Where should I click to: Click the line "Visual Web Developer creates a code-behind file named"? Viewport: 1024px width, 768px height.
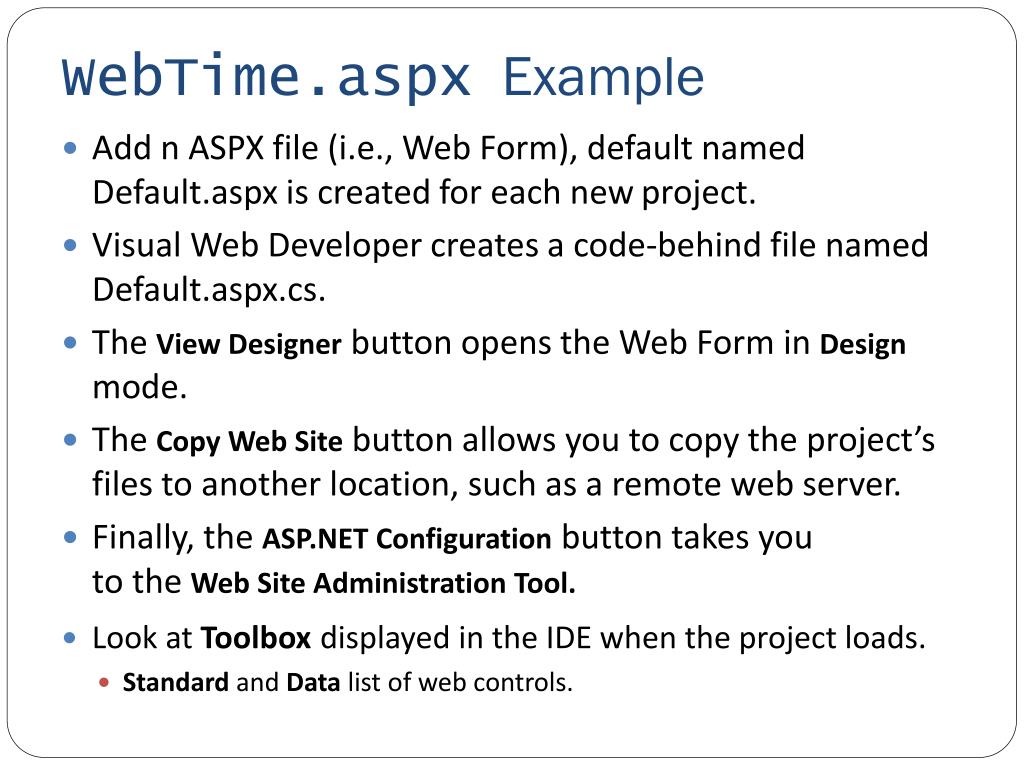point(510,246)
